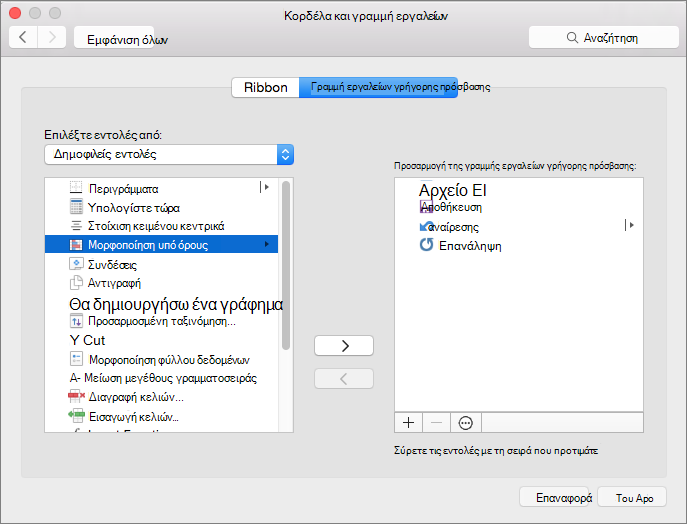Select Επανάληψη in the toolbar list
Viewport: 687px width, 524px height.
pos(519,245)
